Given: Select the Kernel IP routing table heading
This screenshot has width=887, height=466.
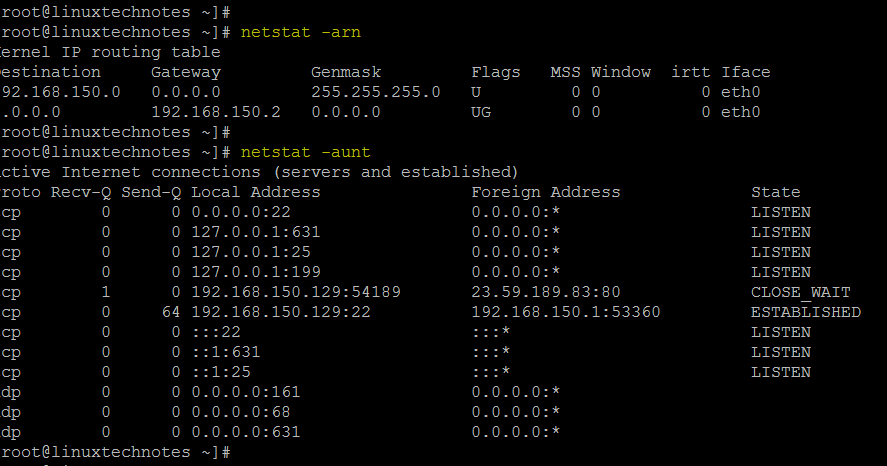Looking at the screenshot, I should (110, 52).
